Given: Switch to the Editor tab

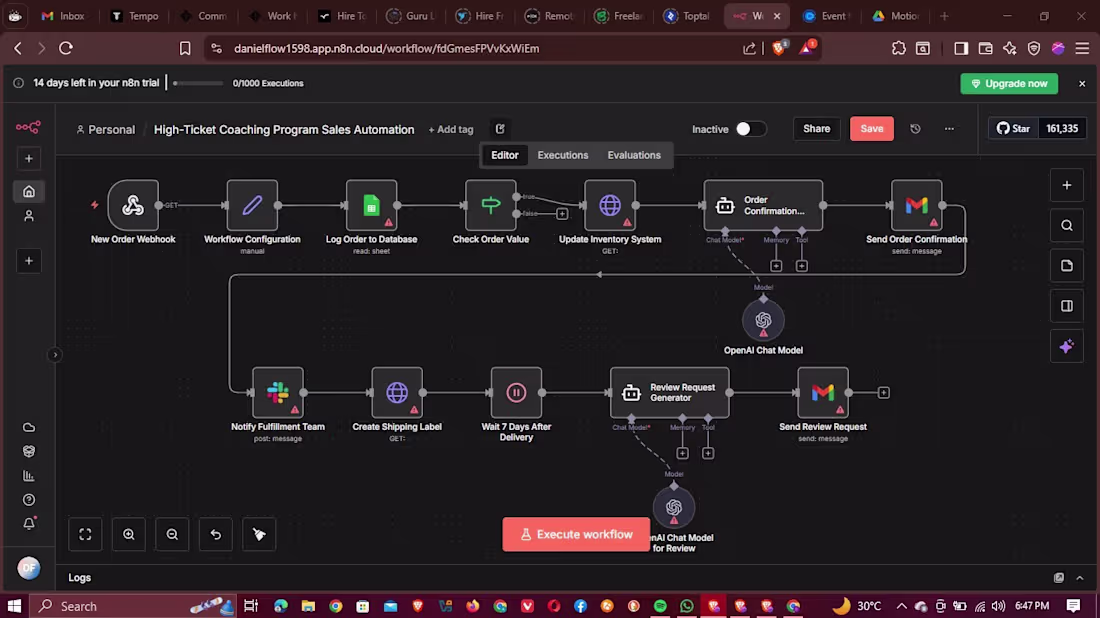Looking at the screenshot, I should pos(504,155).
